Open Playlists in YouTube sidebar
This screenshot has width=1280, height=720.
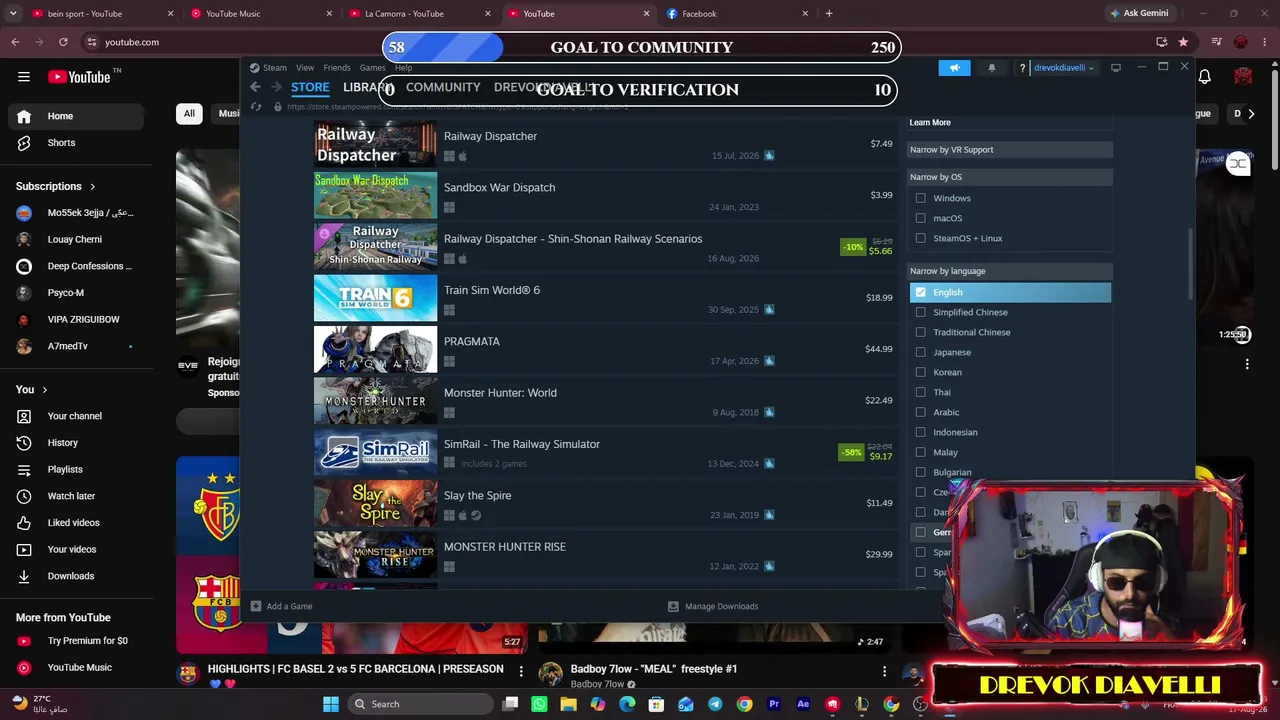(76, 470)
